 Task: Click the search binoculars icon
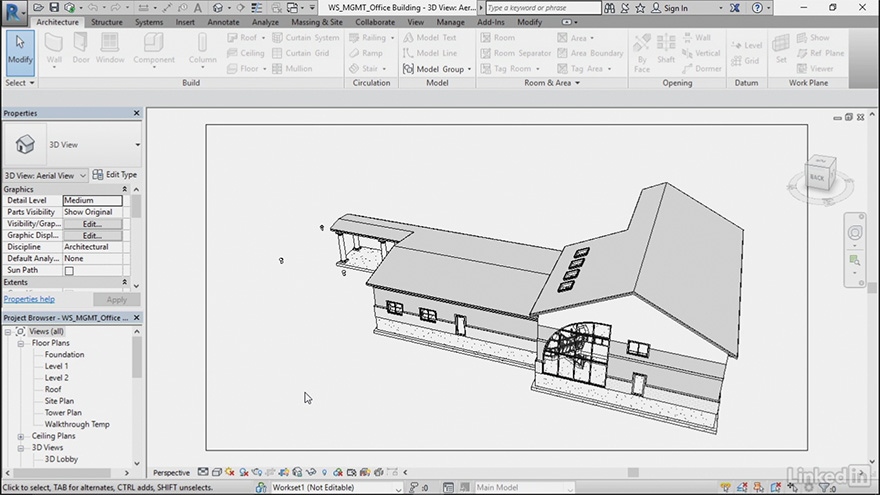coord(609,8)
